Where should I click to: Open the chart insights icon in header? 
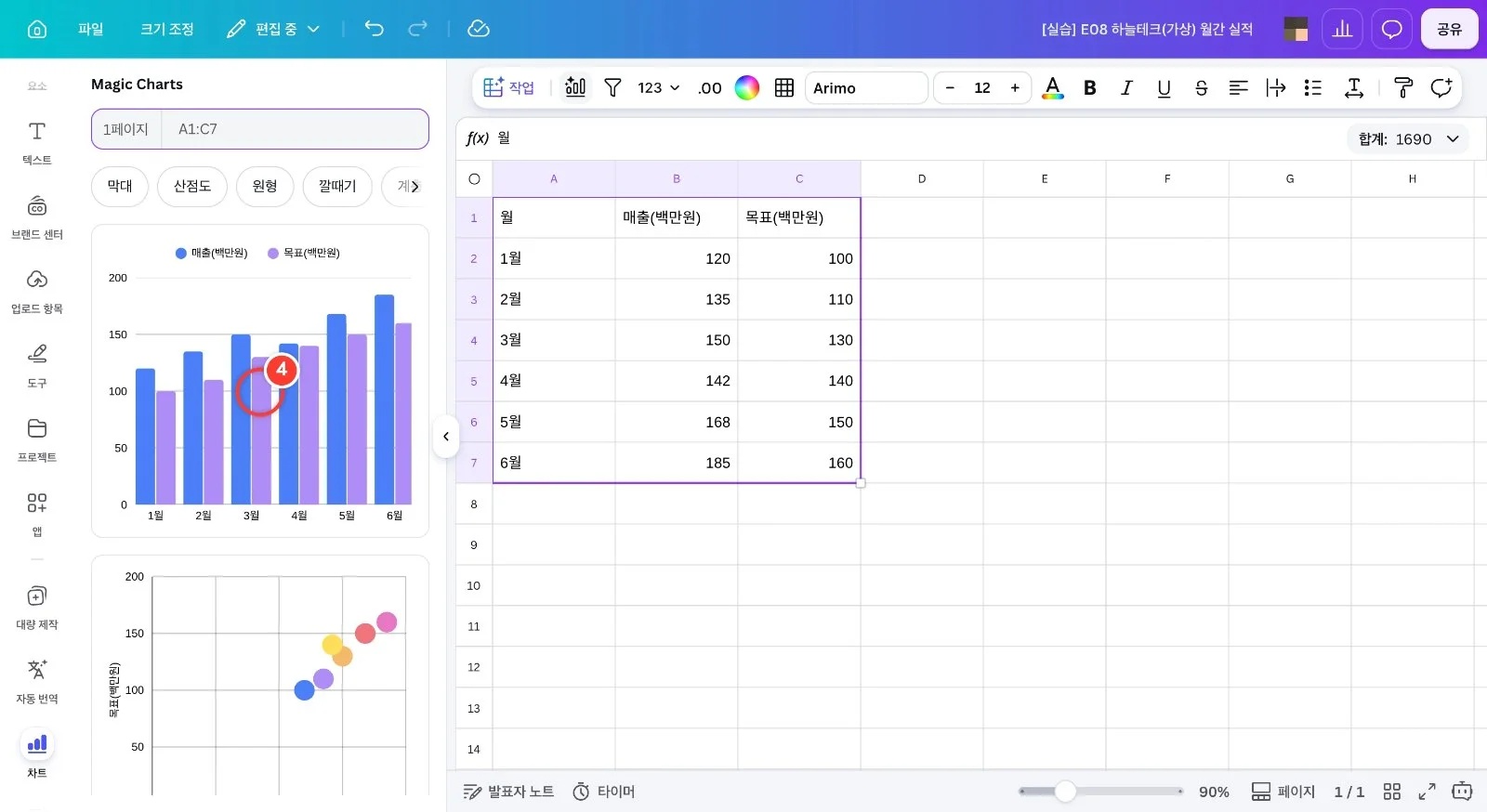(1342, 29)
